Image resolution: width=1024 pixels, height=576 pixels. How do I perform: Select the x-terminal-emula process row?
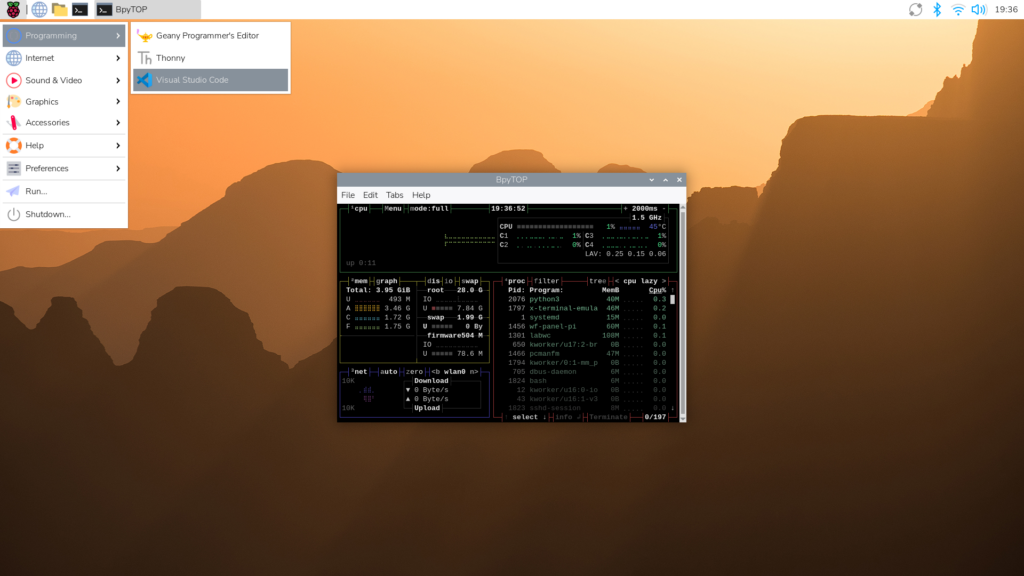tap(586, 308)
